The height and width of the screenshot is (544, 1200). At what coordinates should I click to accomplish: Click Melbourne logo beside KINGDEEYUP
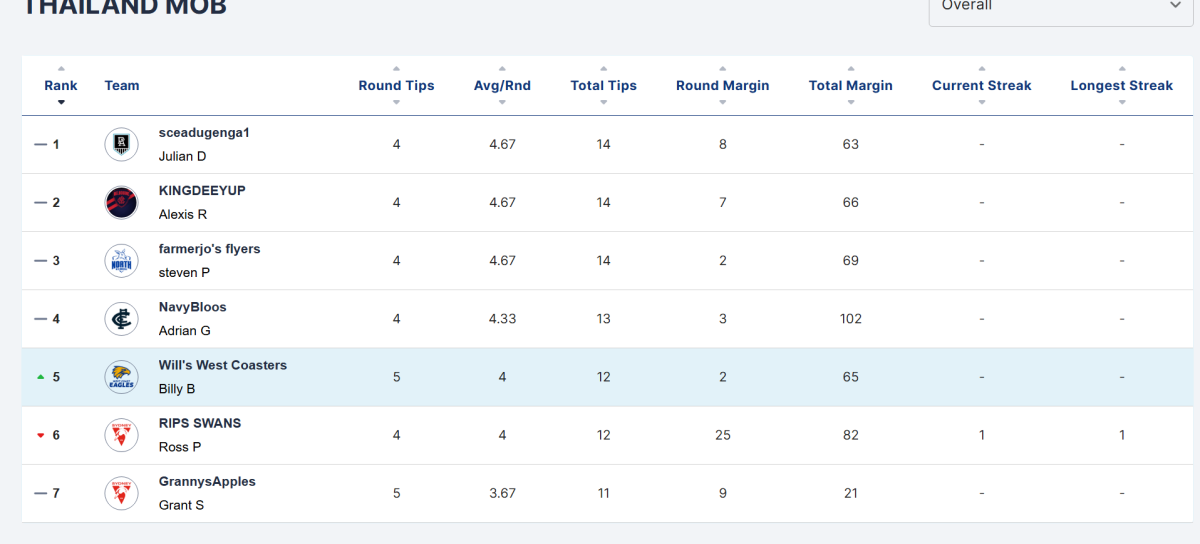point(121,203)
